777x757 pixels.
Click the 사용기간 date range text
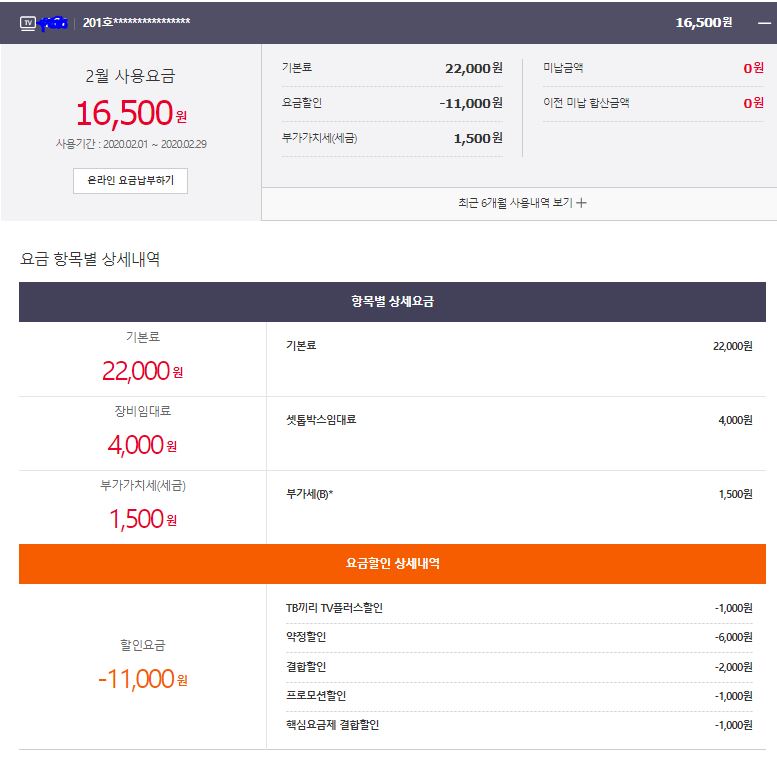point(131,144)
